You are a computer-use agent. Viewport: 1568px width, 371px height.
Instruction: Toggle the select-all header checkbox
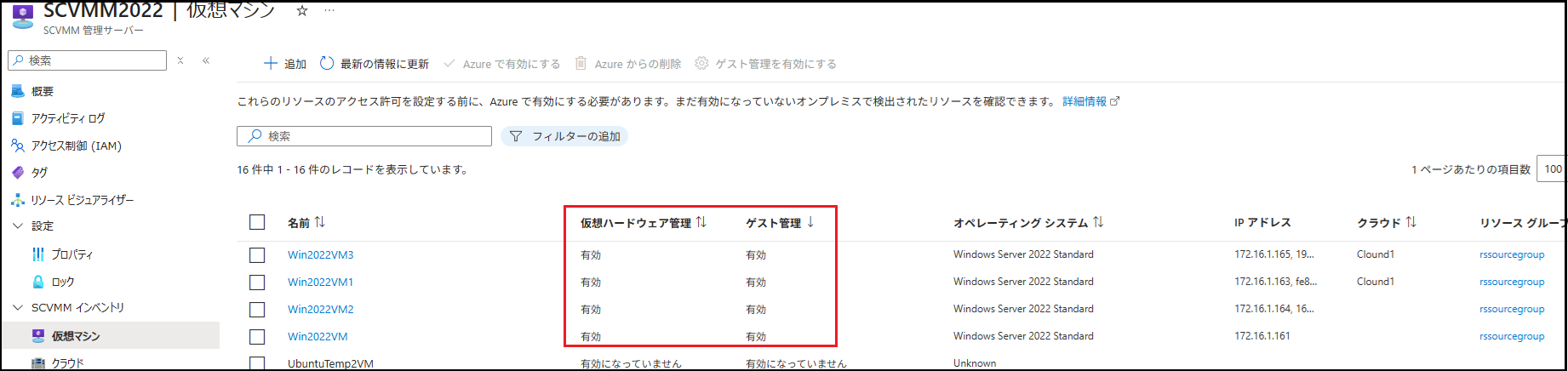pos(257,222)
